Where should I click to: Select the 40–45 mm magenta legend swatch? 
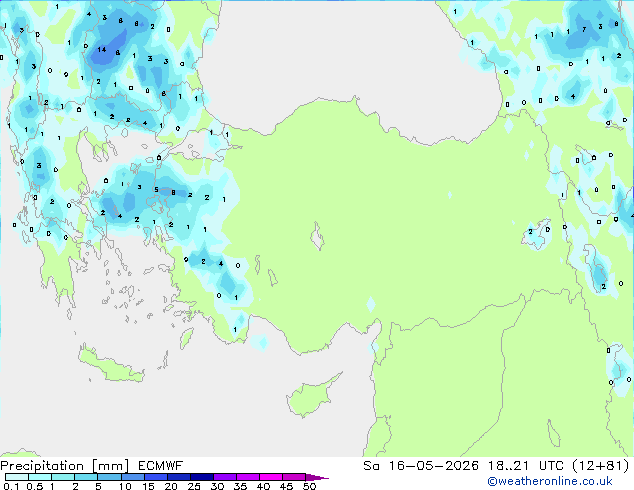tap(271, 477)
